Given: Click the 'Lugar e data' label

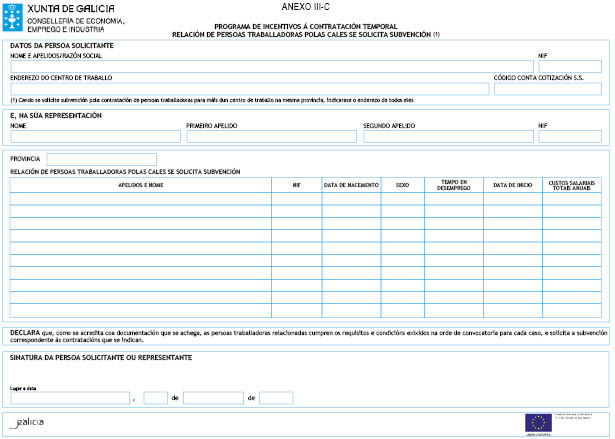Looking at the screenshot, I should 23,388.
